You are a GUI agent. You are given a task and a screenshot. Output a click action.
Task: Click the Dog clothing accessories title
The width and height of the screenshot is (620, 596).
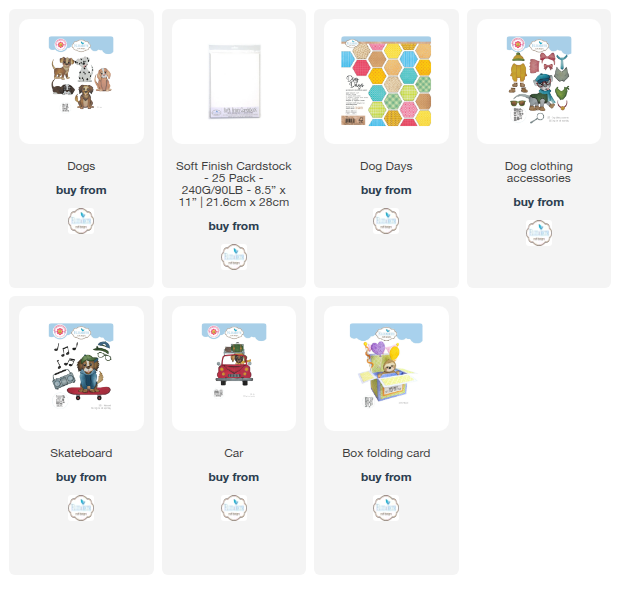pyautogui.click(x=539, y=172)
